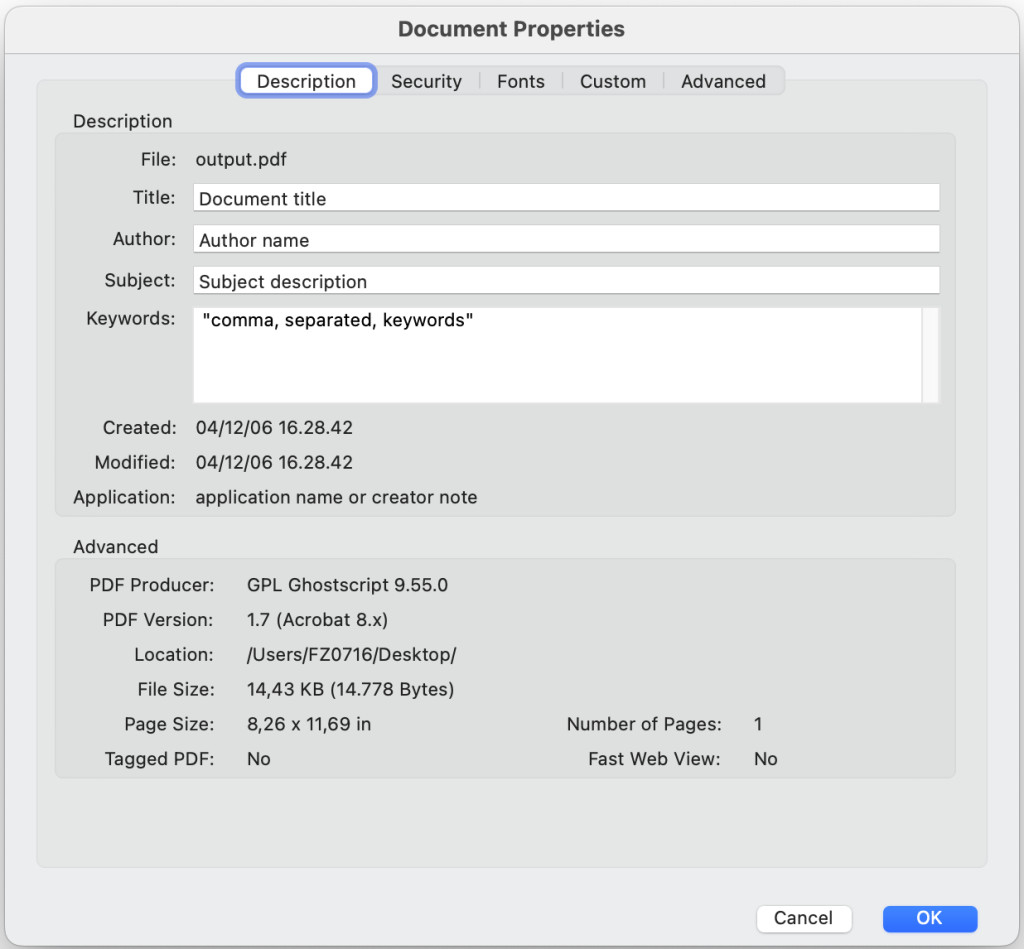Image resolution: width=1024 pixels, height=949 pixels.
Task: Open the Advanced tab
Action: click(x=723, y=81)
